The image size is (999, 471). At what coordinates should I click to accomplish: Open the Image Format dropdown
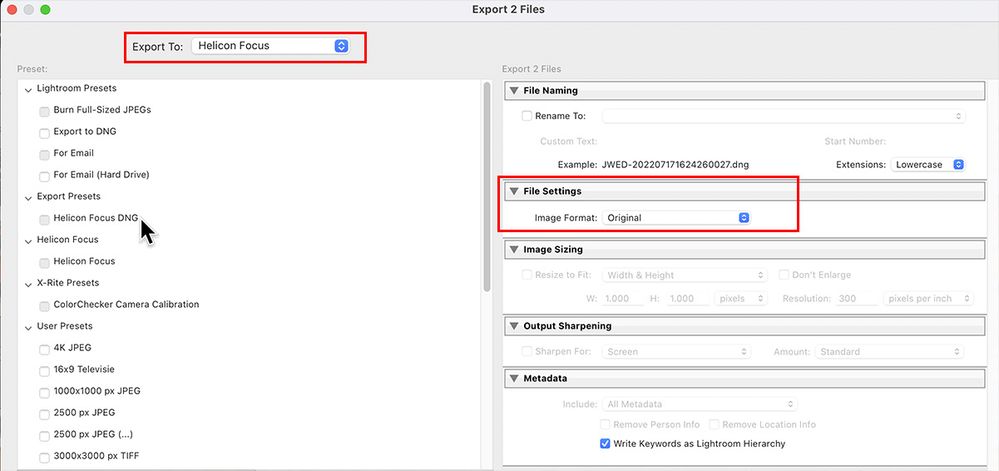coord(676,217)
